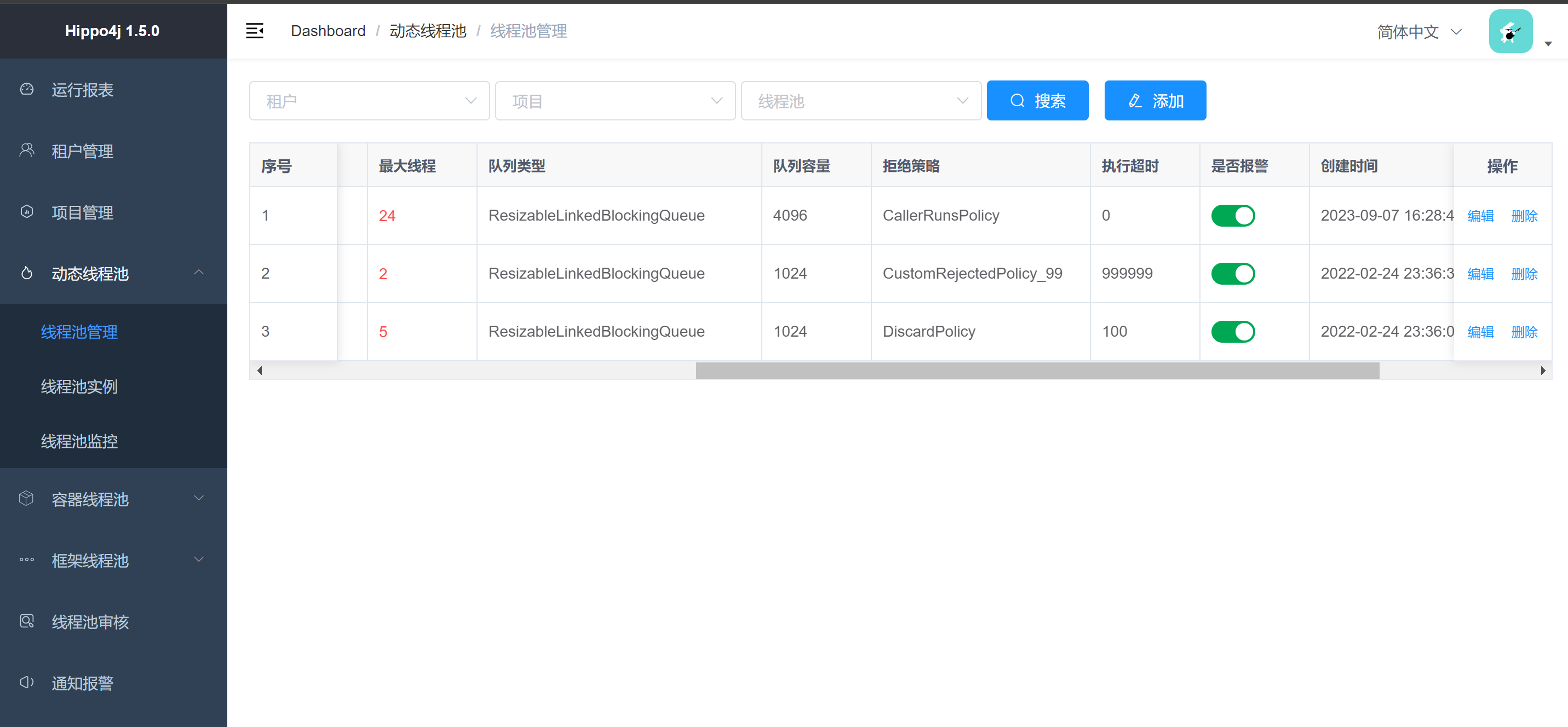Open 租户管理 menu item
The width and height of the screenshot is (1568, 727).
click(x=113, y=151)
